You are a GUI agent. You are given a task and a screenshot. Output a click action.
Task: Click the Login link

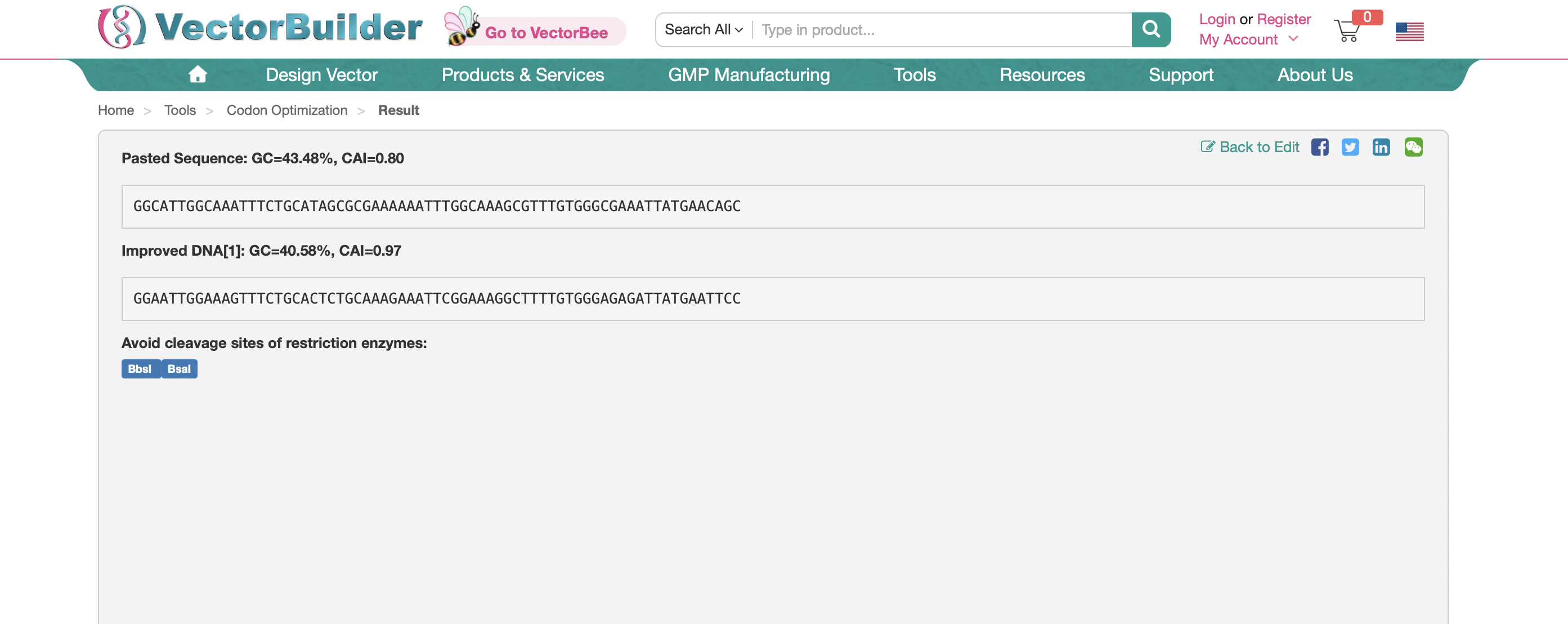click(1216, 19)
